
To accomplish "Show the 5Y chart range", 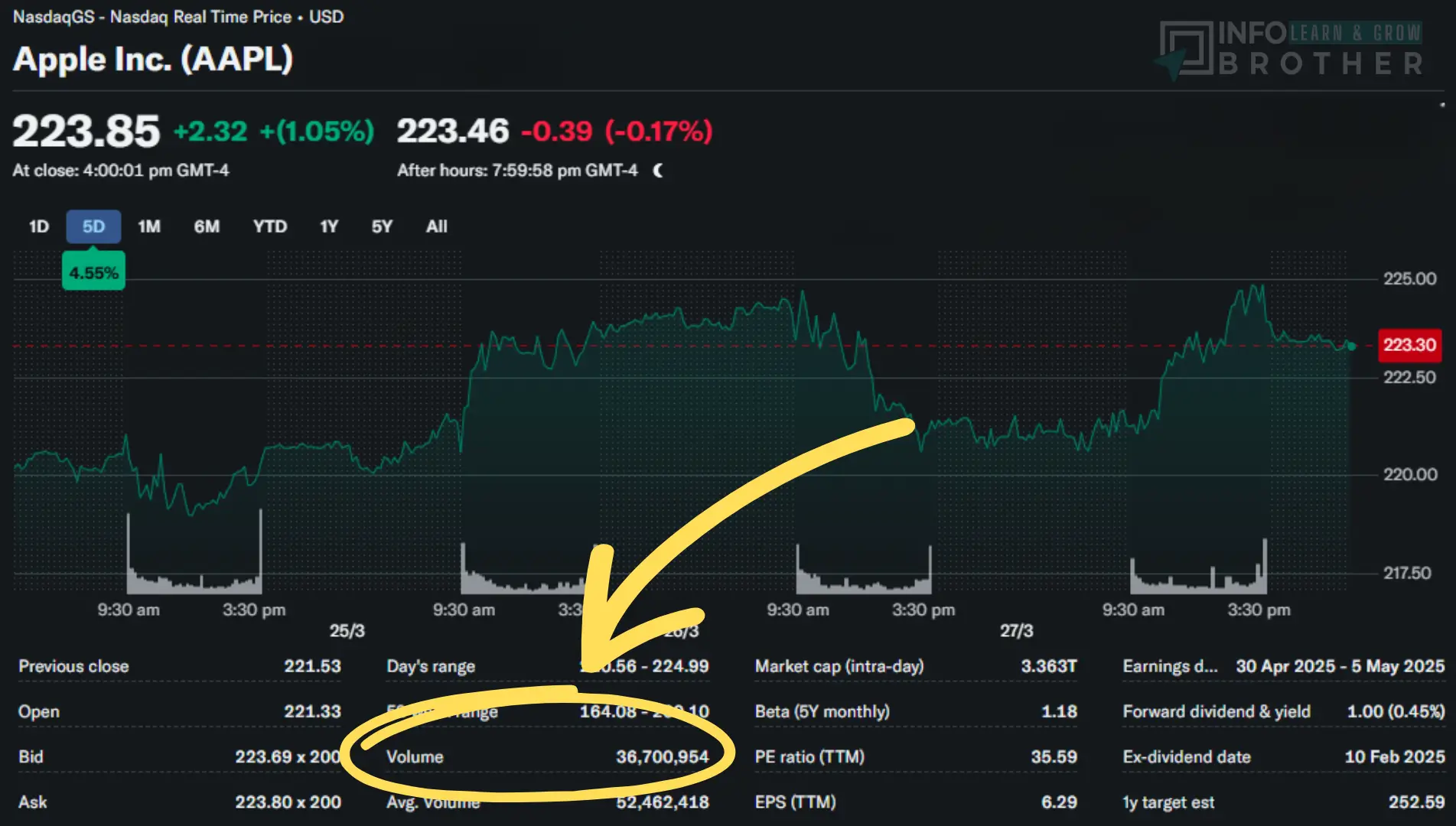I will [x=382, y=226].
